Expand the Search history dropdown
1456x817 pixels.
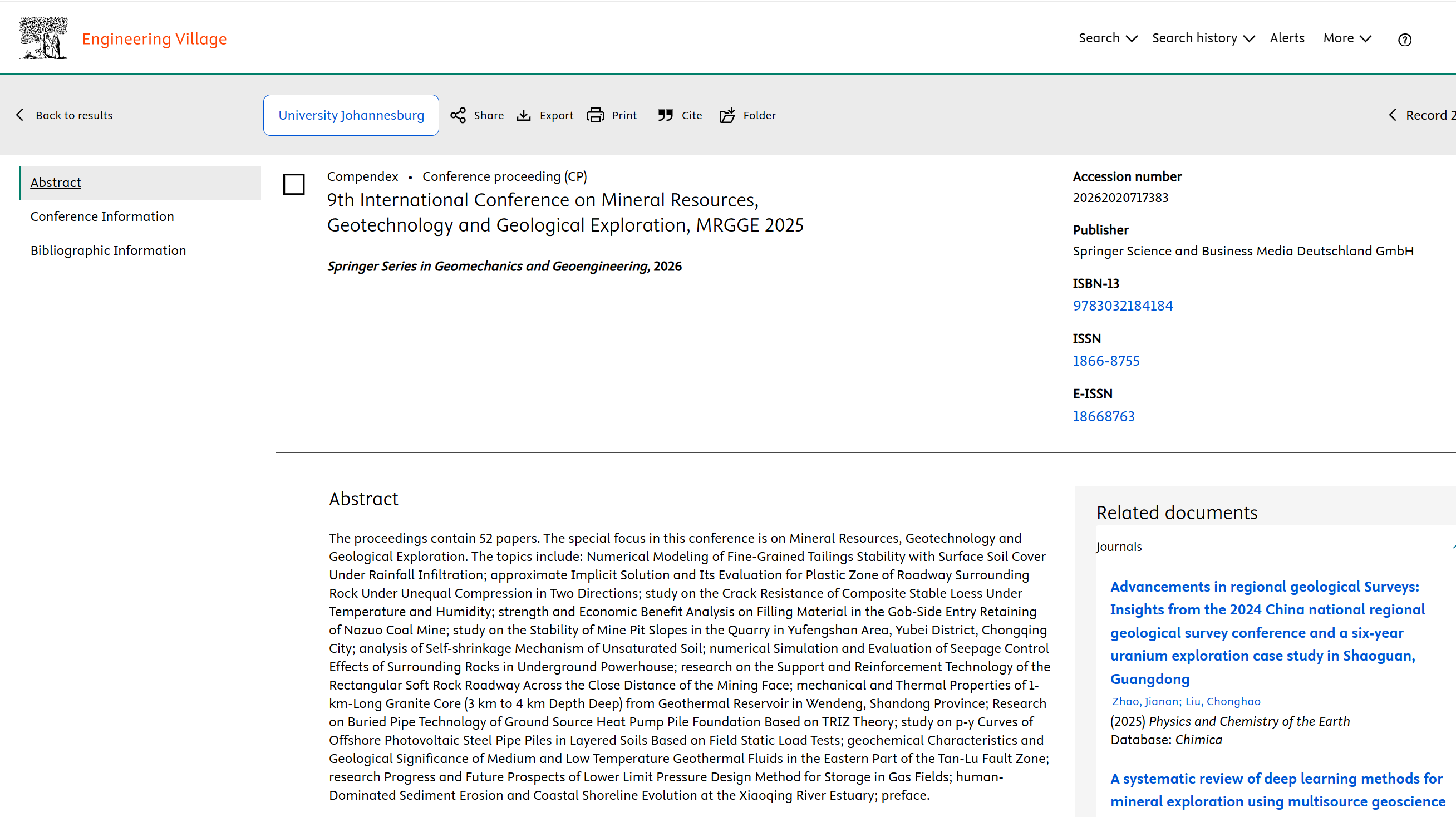coord(1203,38)
